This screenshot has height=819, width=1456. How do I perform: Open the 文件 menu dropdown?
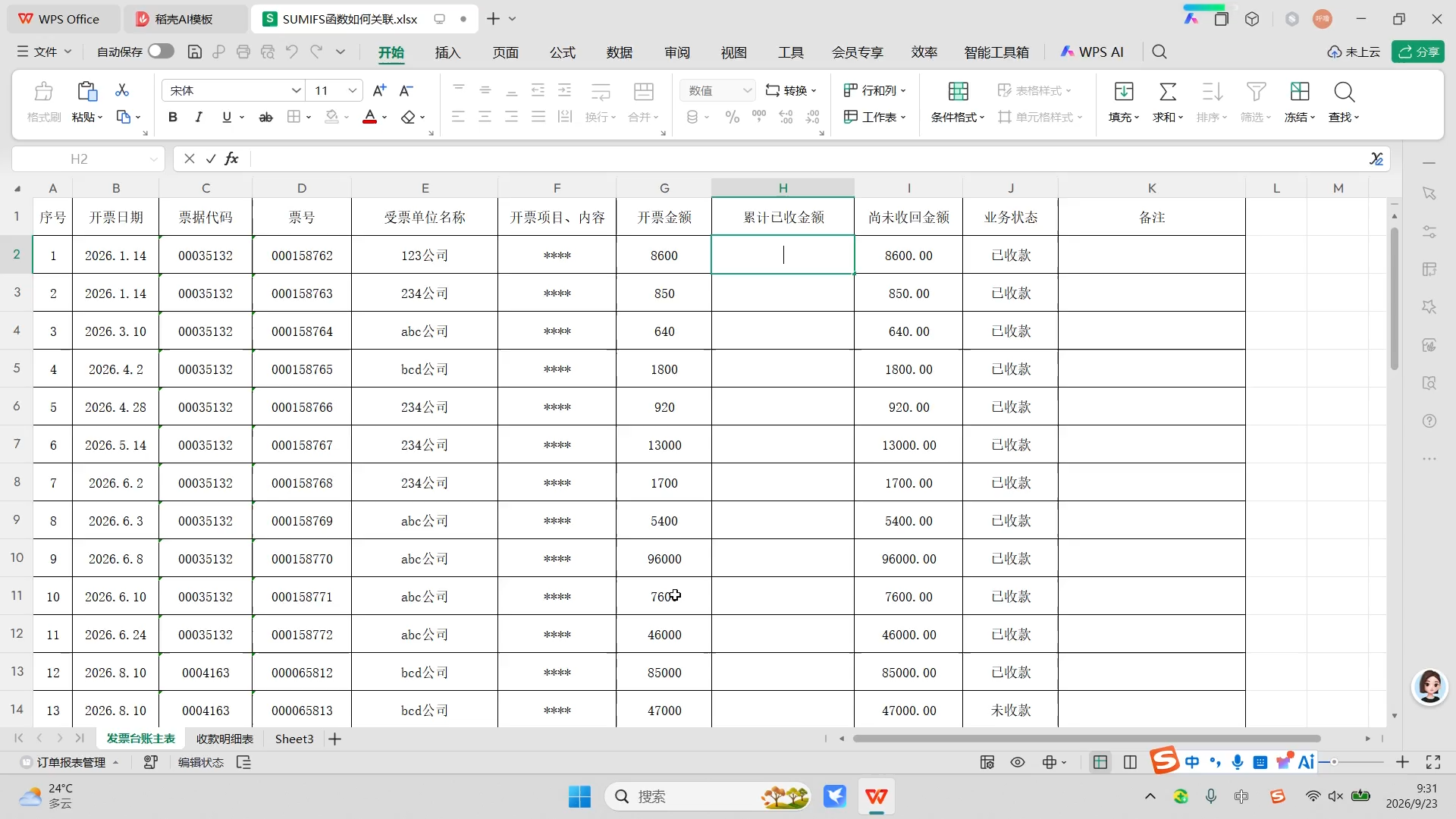(x=44, y=52)
